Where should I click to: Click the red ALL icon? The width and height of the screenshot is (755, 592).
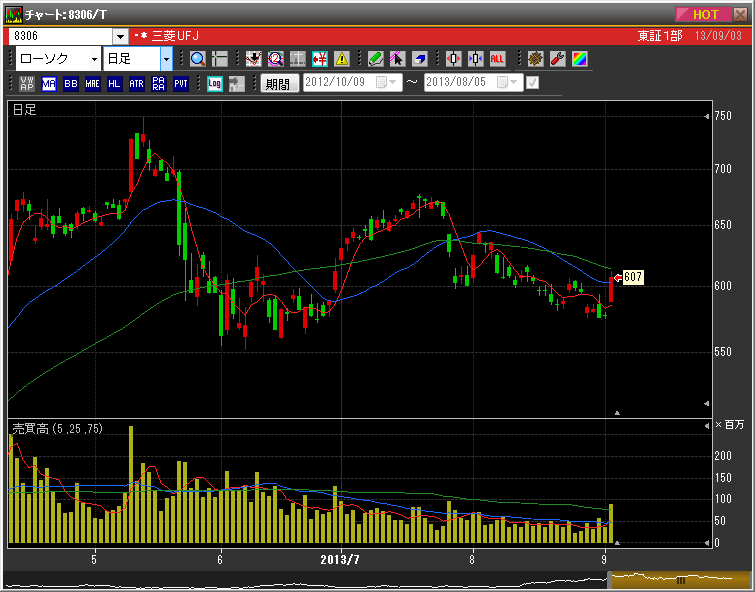(x=498, y=59)
